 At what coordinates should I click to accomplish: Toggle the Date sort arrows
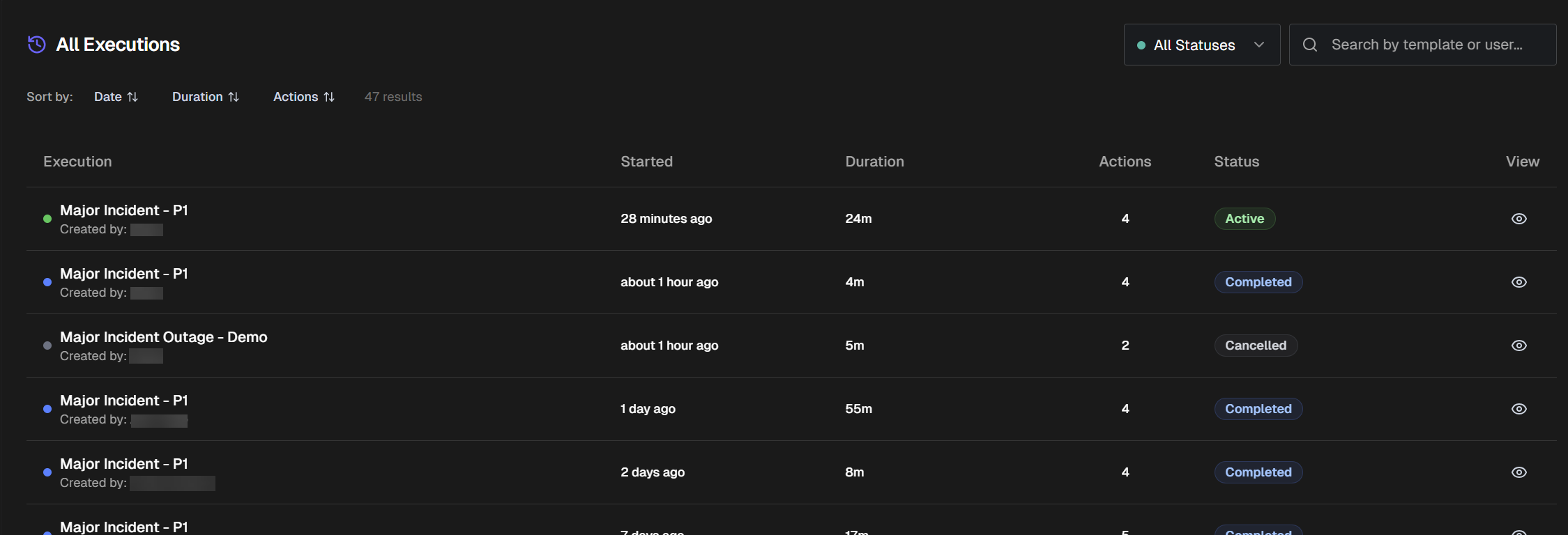pyautogui.click(x=133, y=96)
